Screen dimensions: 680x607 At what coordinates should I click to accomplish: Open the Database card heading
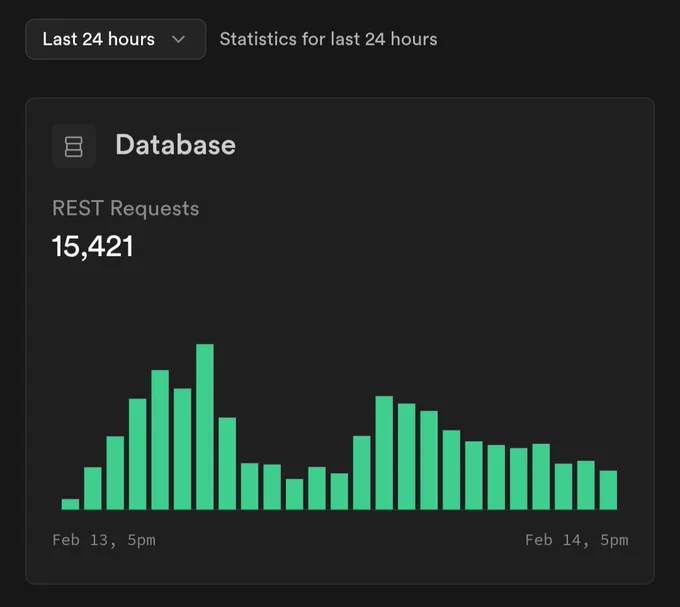point(176,145)
